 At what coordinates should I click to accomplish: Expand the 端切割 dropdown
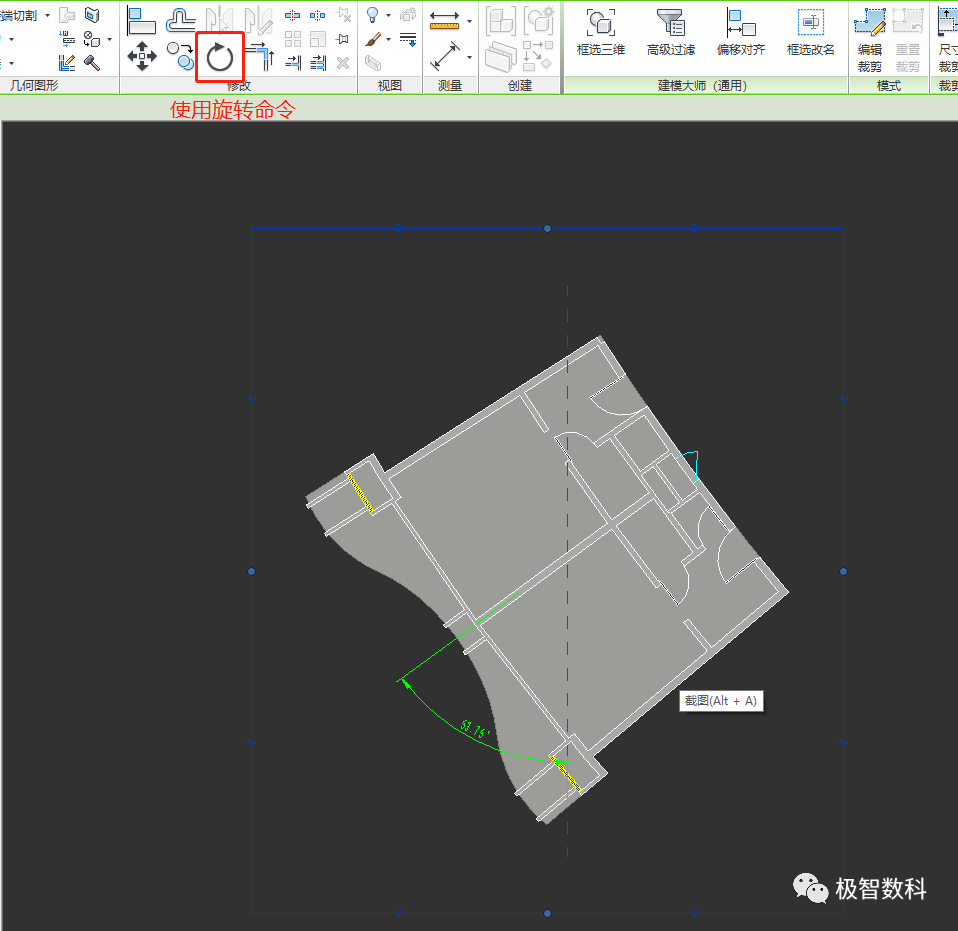[x=47, y=15]
